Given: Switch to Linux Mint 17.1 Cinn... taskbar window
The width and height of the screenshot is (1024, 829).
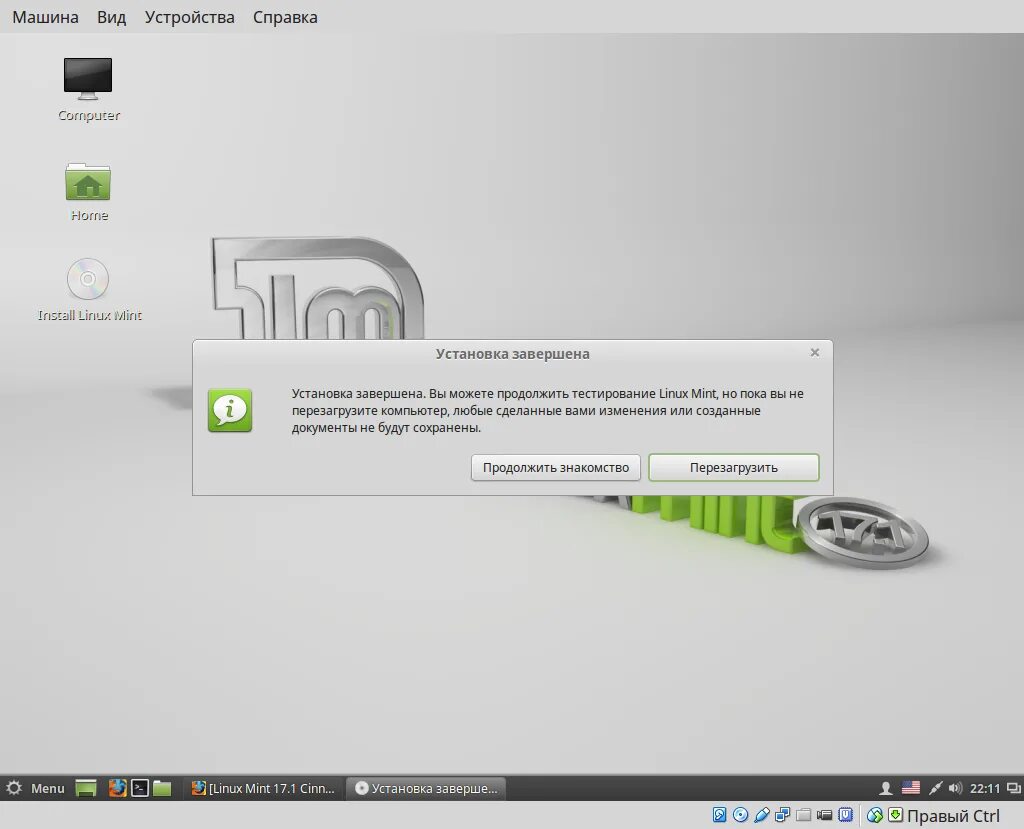Looking at the screenshot, I should [x=263, y=788].
